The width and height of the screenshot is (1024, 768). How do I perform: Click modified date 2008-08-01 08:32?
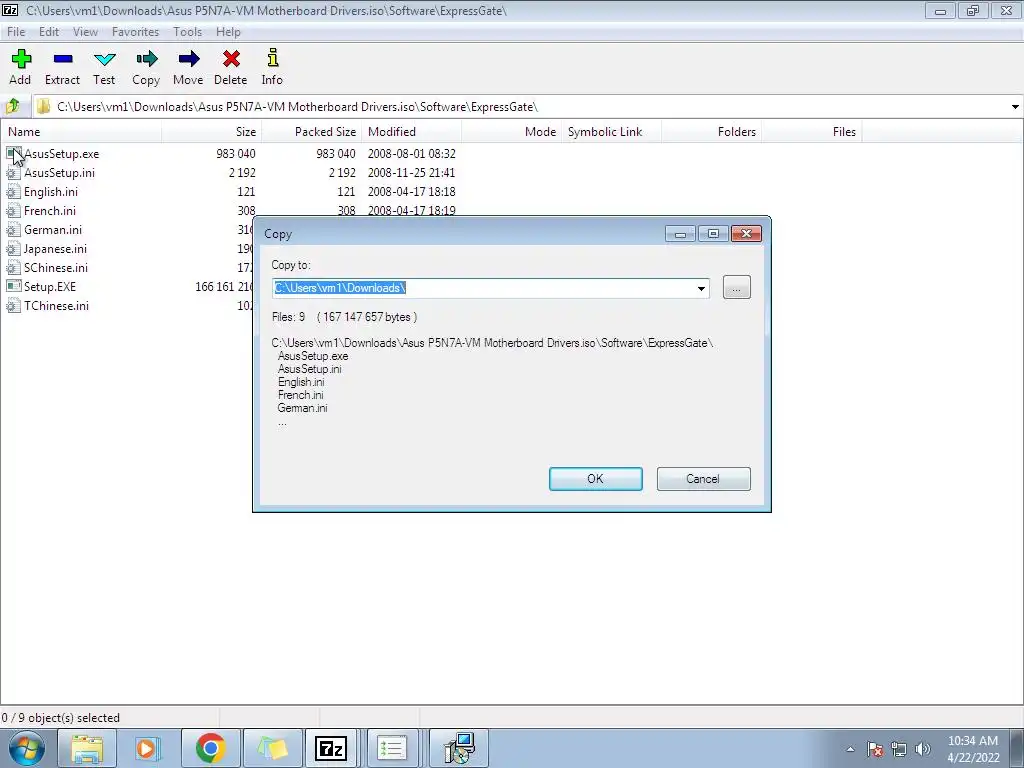(411, 154)
